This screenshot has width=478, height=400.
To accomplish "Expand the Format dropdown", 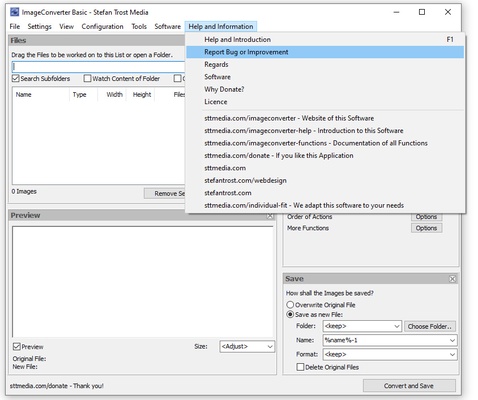I will (452, 354).
